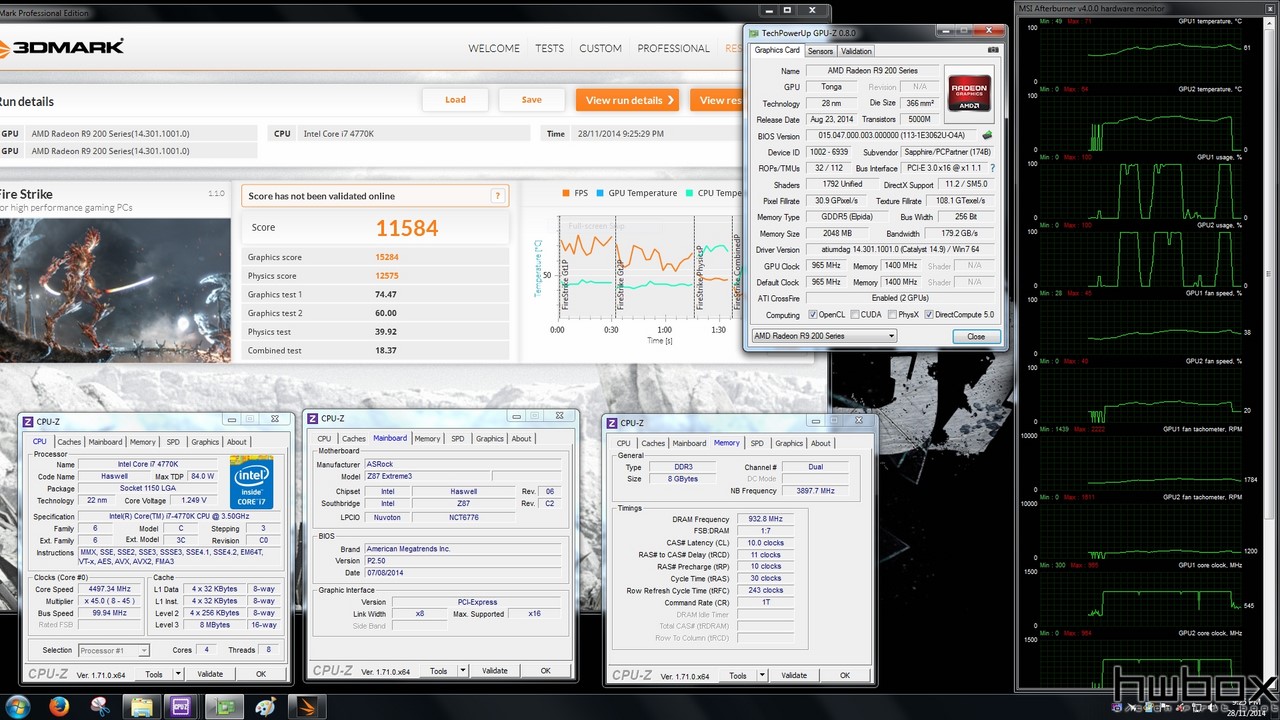Switch to 3DMark taskbar icon
This screenshot has height=720, width=1280.
pyautogui.click(x=308, y=707)
